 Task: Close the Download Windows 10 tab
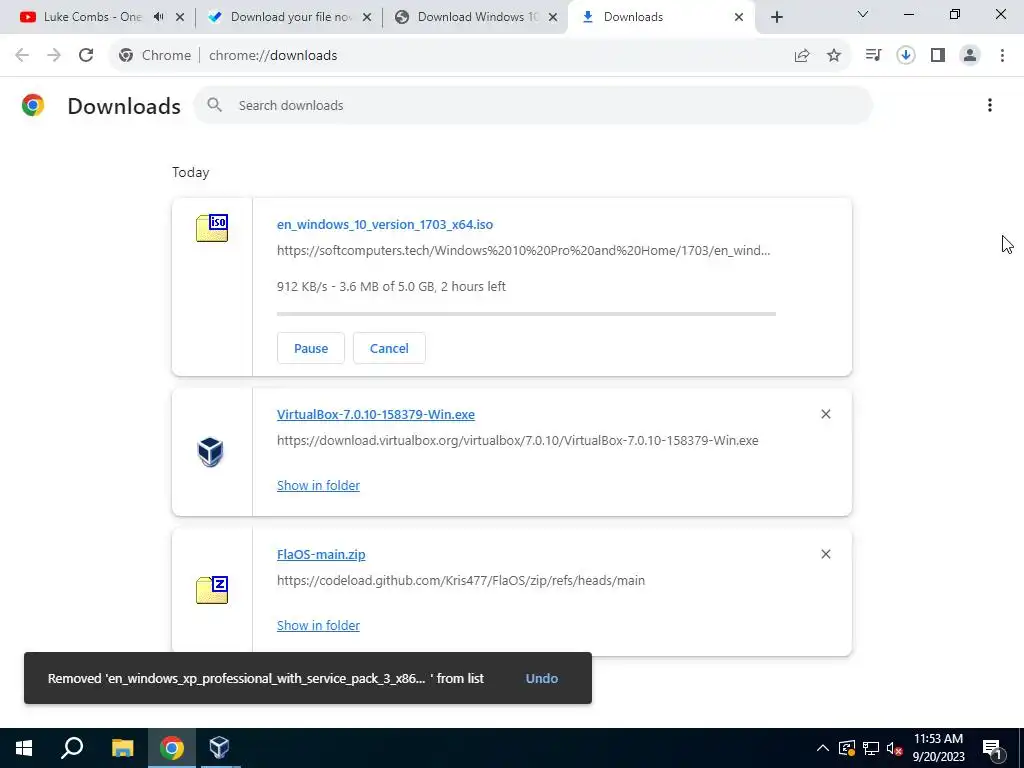tap(553, 17)
